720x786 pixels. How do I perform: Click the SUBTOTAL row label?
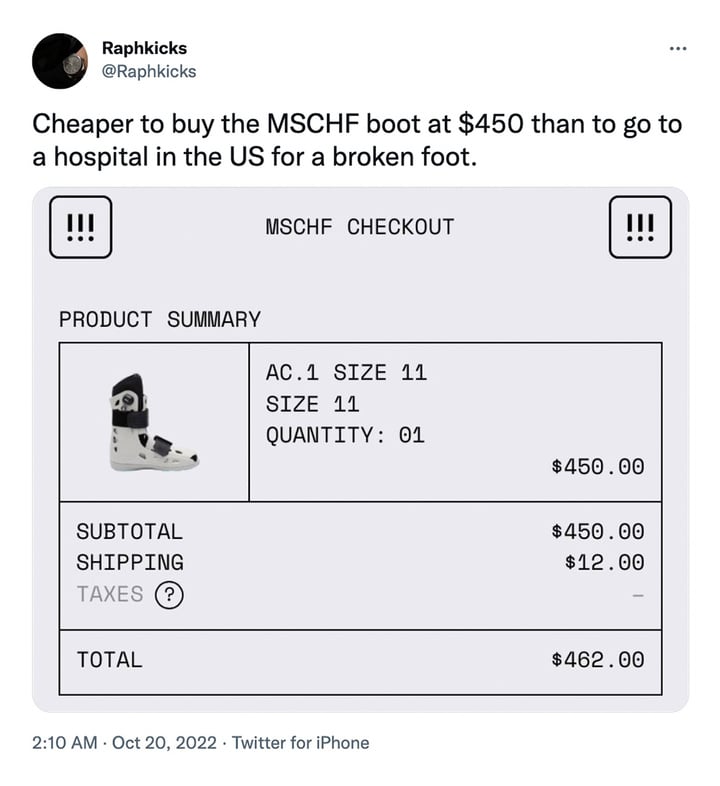click(130, 531)
